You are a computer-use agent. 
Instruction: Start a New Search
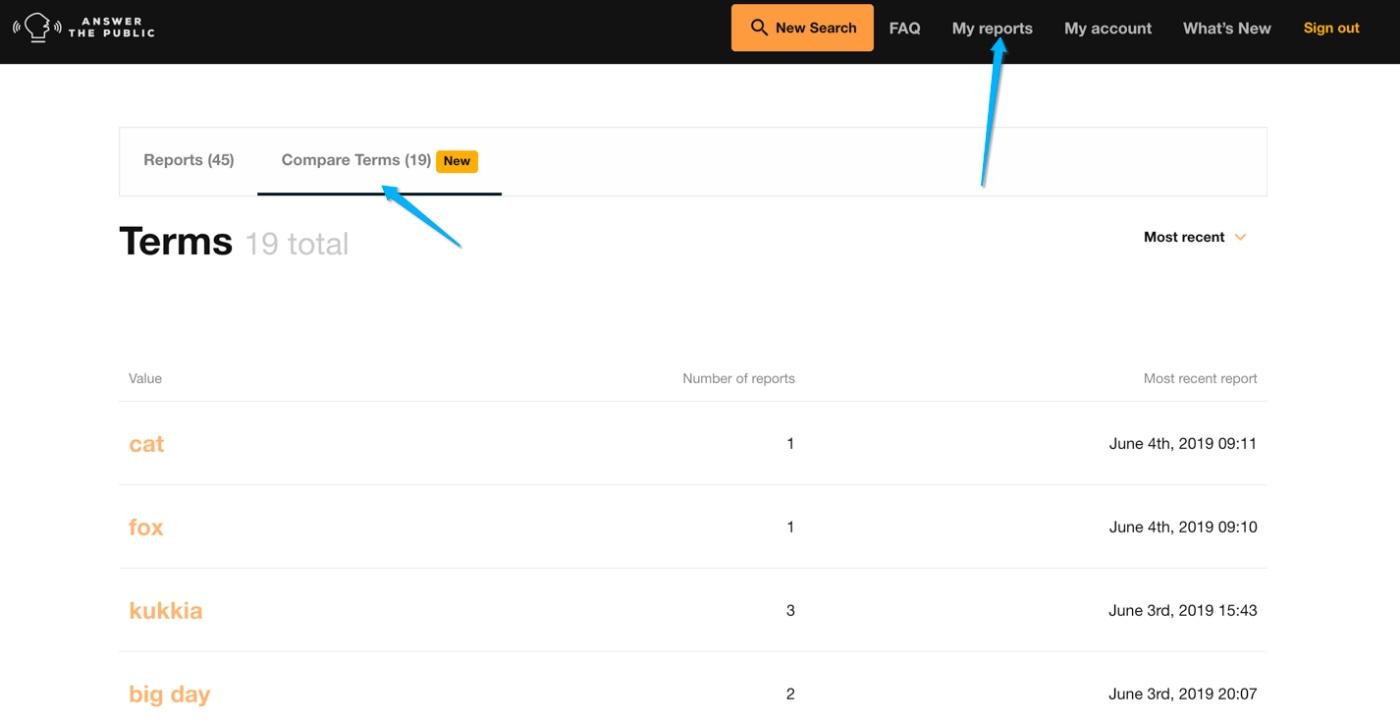pyautogui.click(x=802, y=27)
